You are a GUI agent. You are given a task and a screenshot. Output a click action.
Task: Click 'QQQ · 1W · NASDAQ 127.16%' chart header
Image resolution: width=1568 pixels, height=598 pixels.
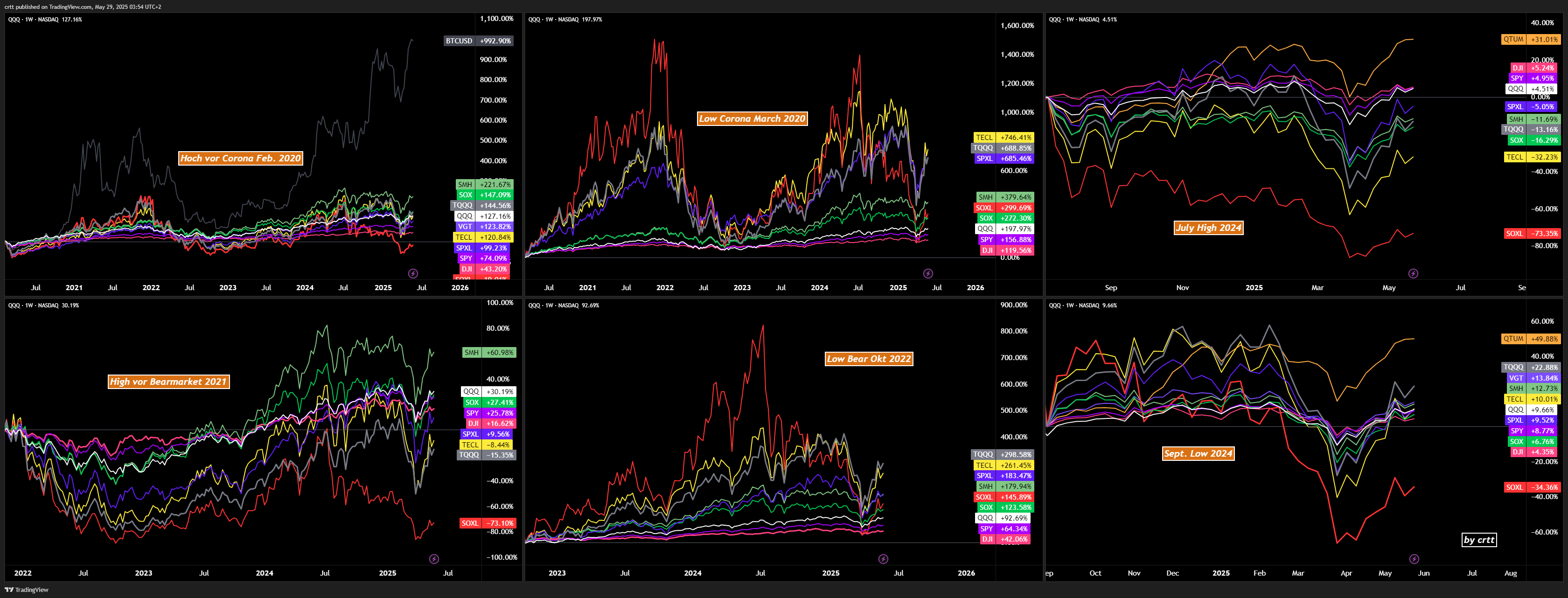pyautogui.click(x=45, y=20)
